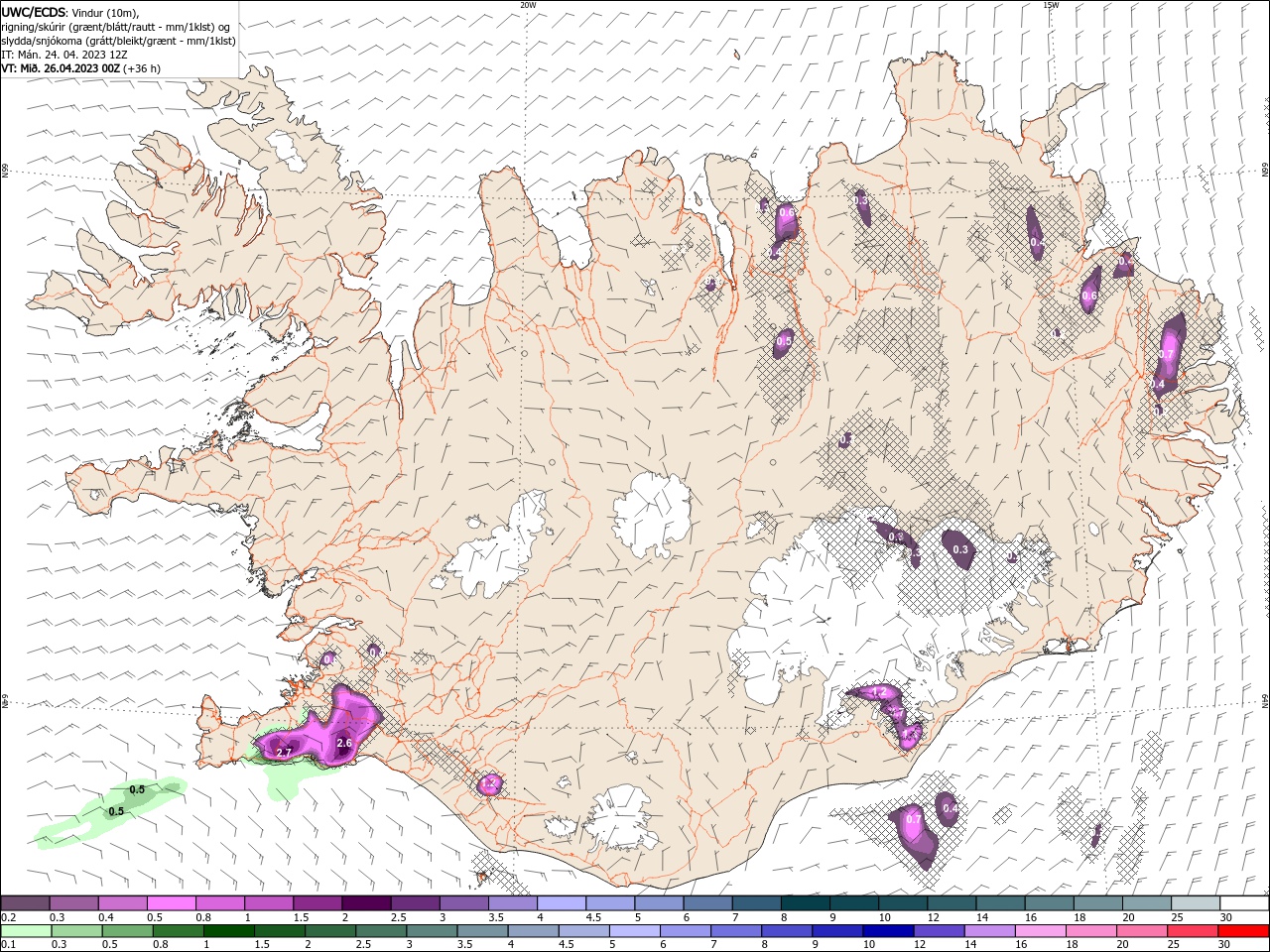Image resolution: width=1270 pixels, height=952 pixels.
Task: Select snow-scale swatch starting at 1
Action: 268,903
